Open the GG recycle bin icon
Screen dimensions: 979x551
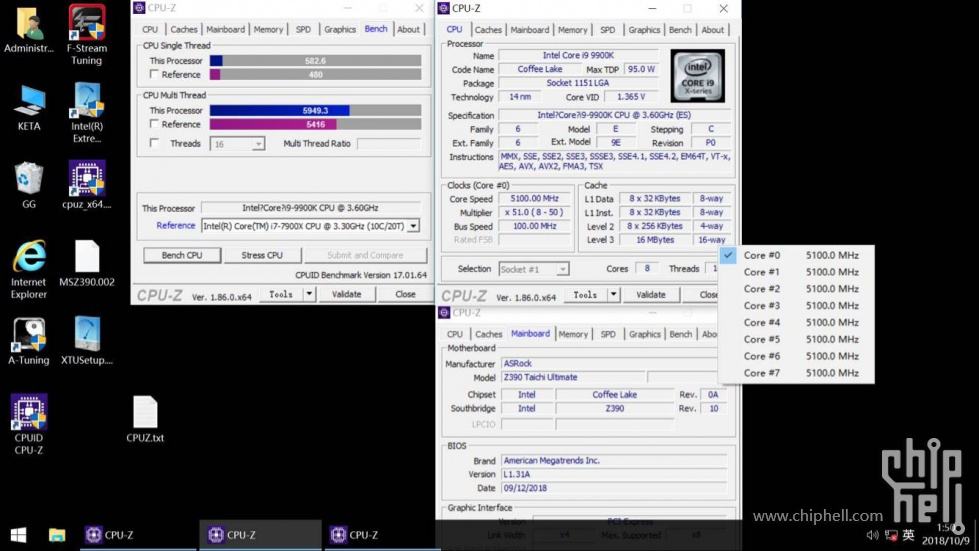click(29, 185)
